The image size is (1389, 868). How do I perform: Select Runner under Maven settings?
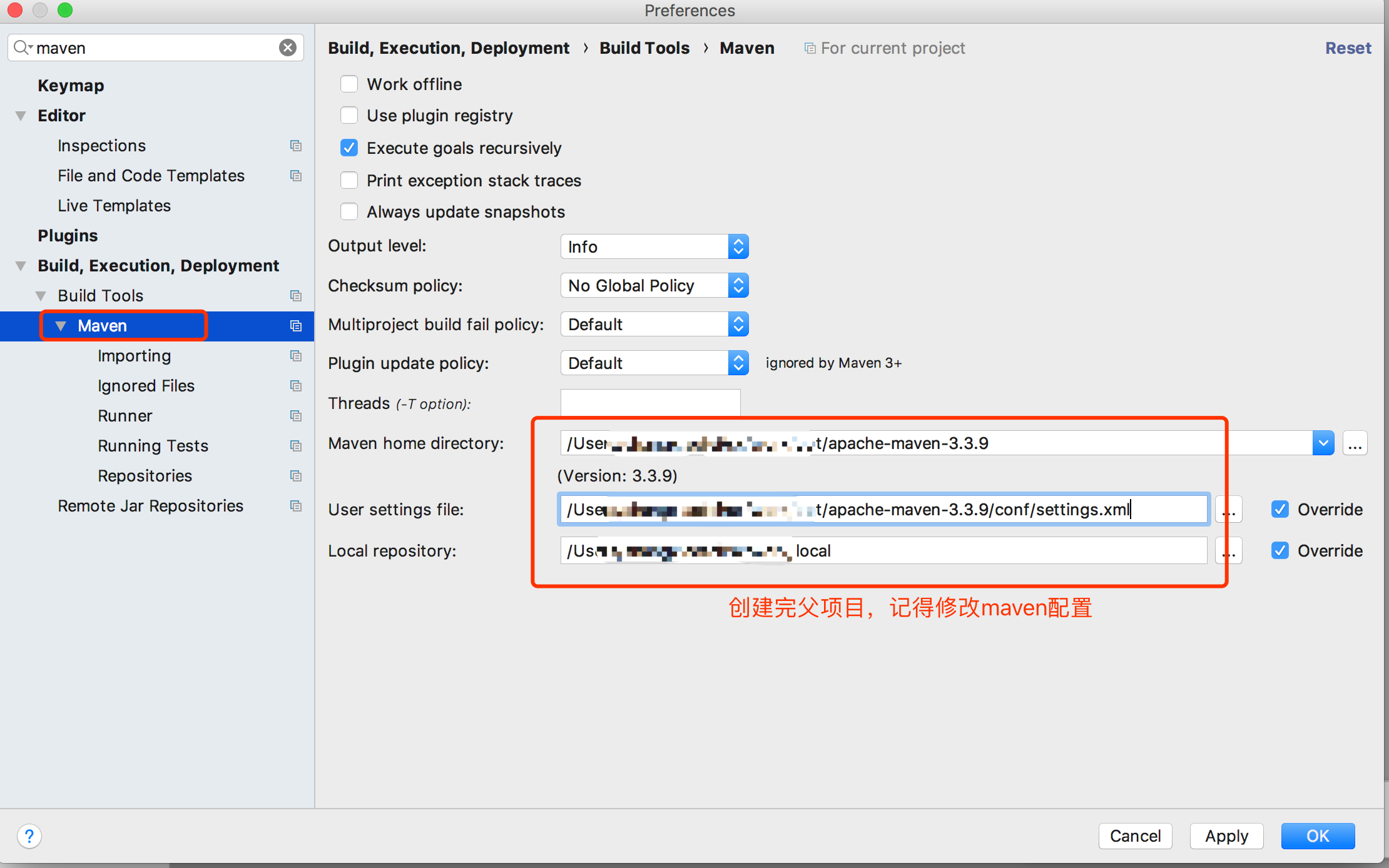point(125,416)
